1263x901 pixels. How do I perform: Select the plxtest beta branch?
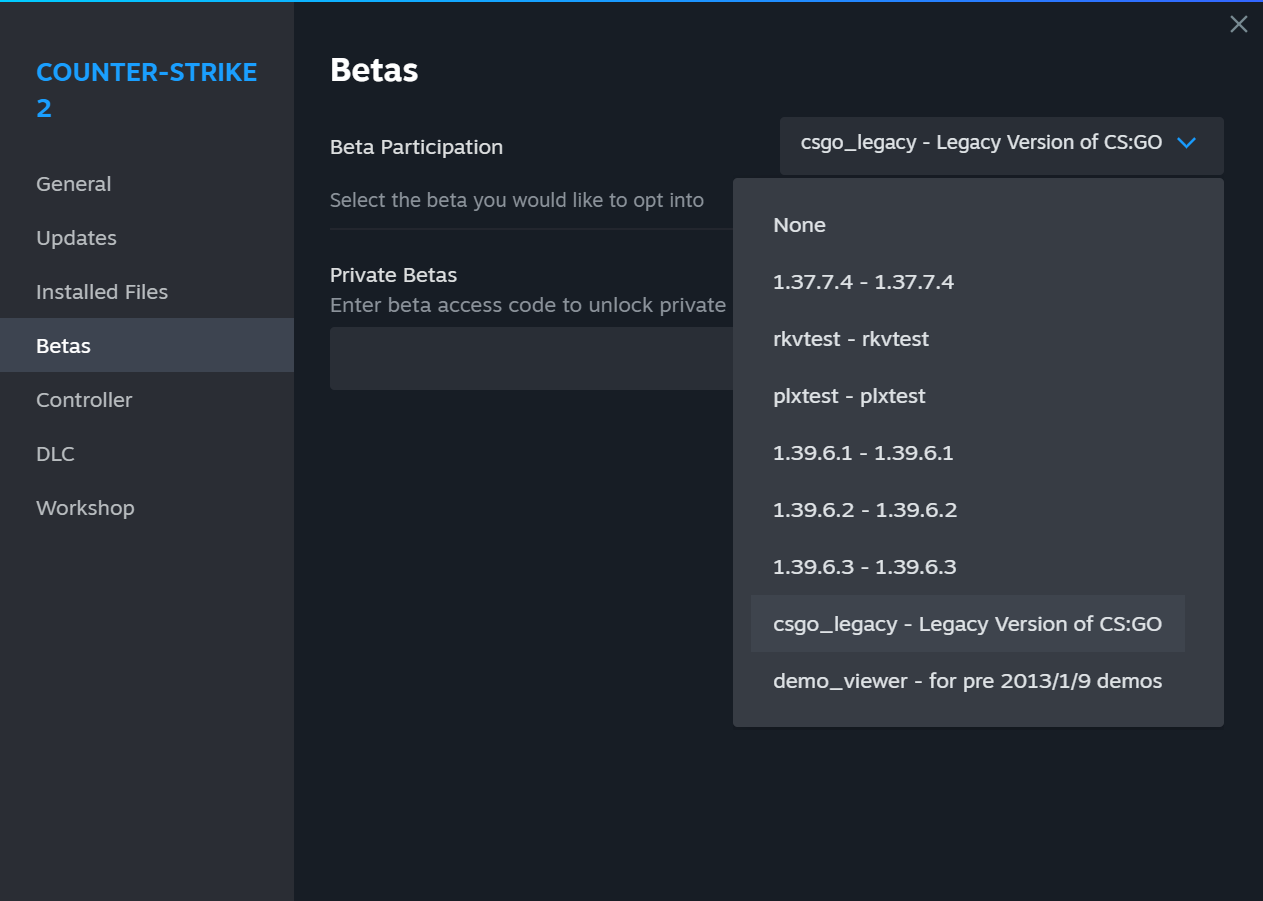coord(849,396)
